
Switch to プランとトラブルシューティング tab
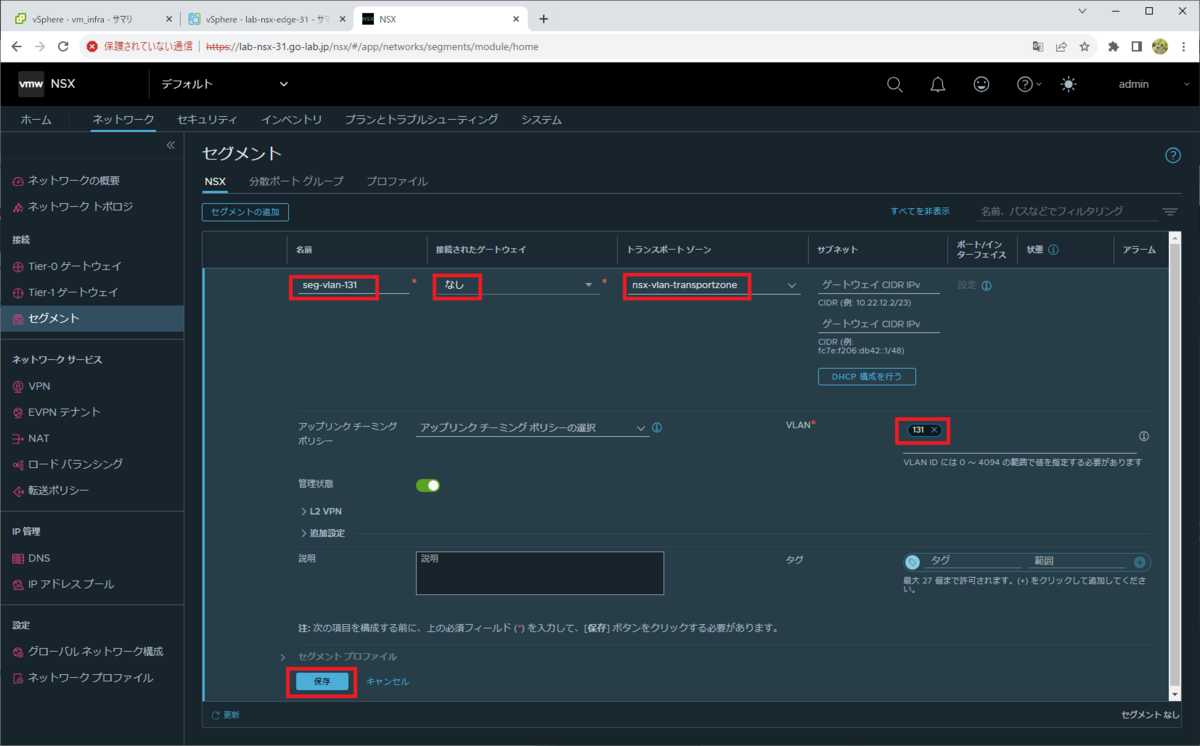[421, 120]
